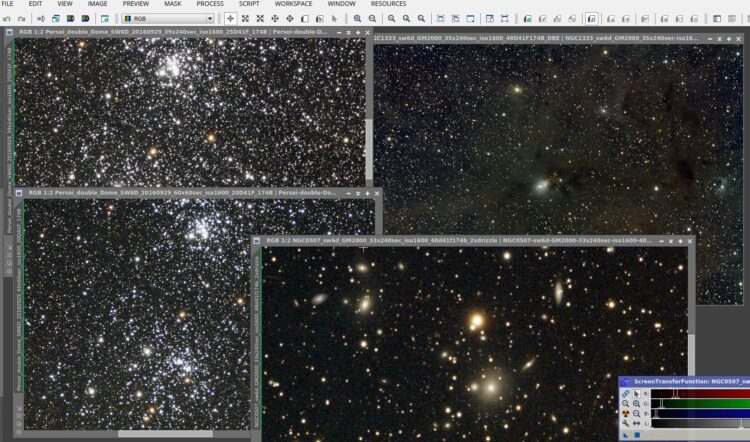Click the ScreenTransferFunction panel title bar
Viewport: 750px width, 442px height.
coord(685,382)
